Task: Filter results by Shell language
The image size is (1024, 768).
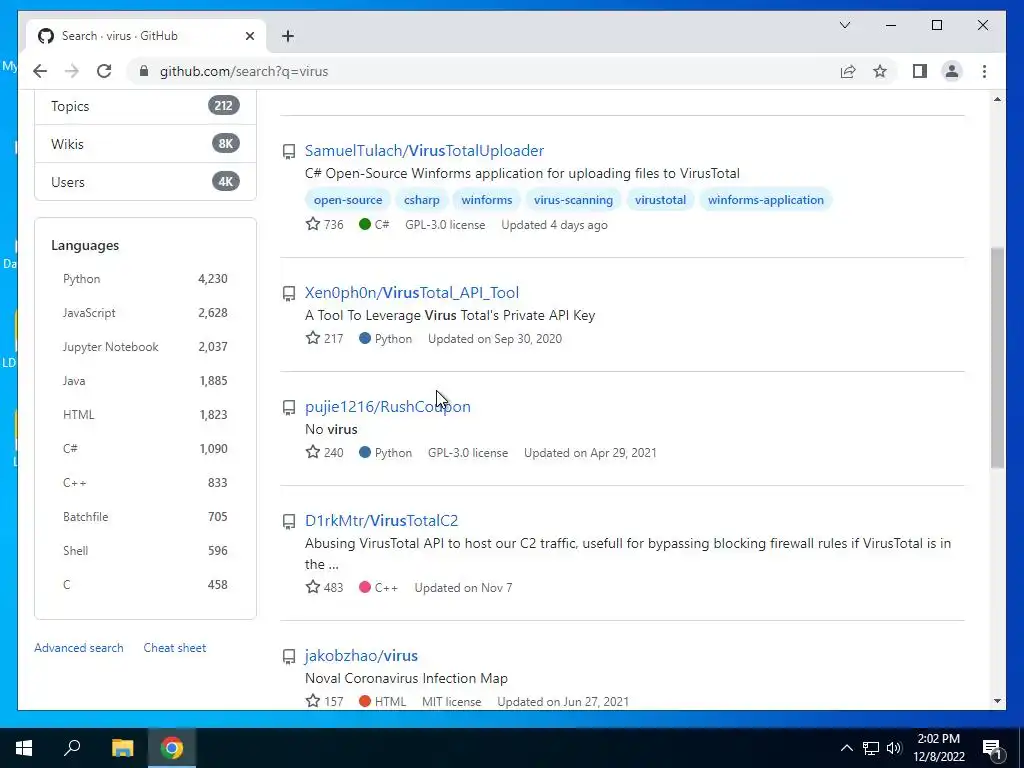Action: point(145,551)
